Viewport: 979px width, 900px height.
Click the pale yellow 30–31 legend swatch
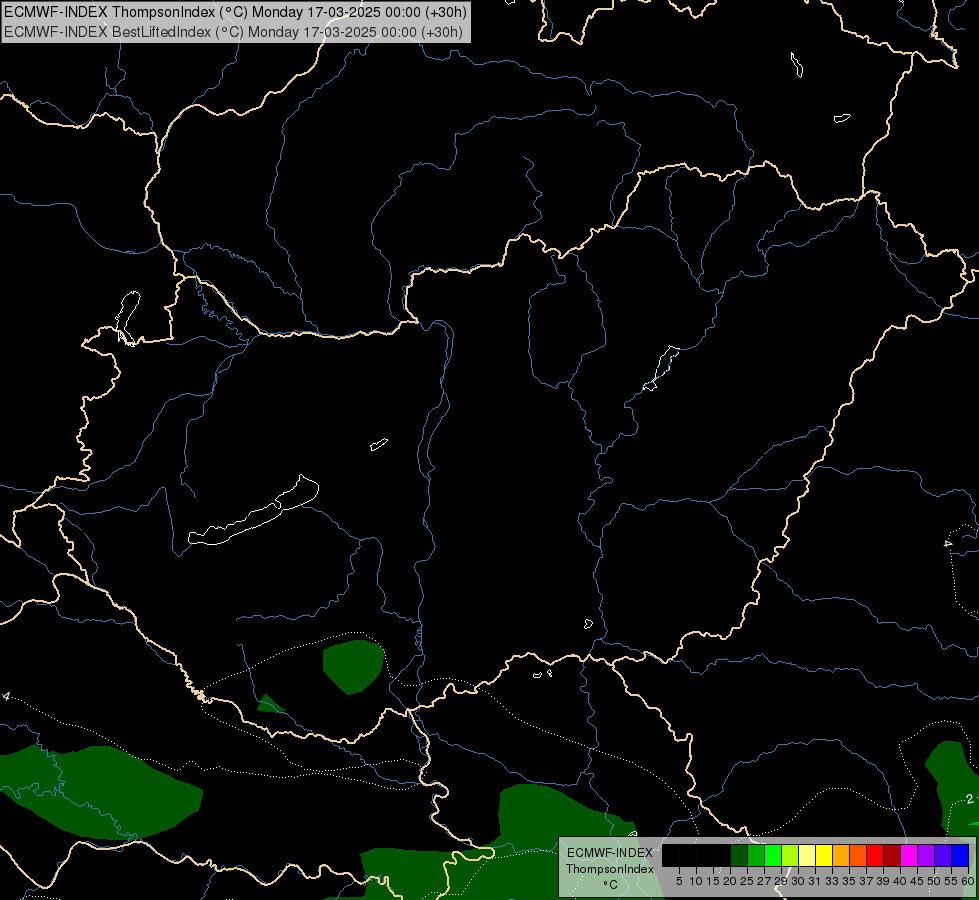[807, 855]
